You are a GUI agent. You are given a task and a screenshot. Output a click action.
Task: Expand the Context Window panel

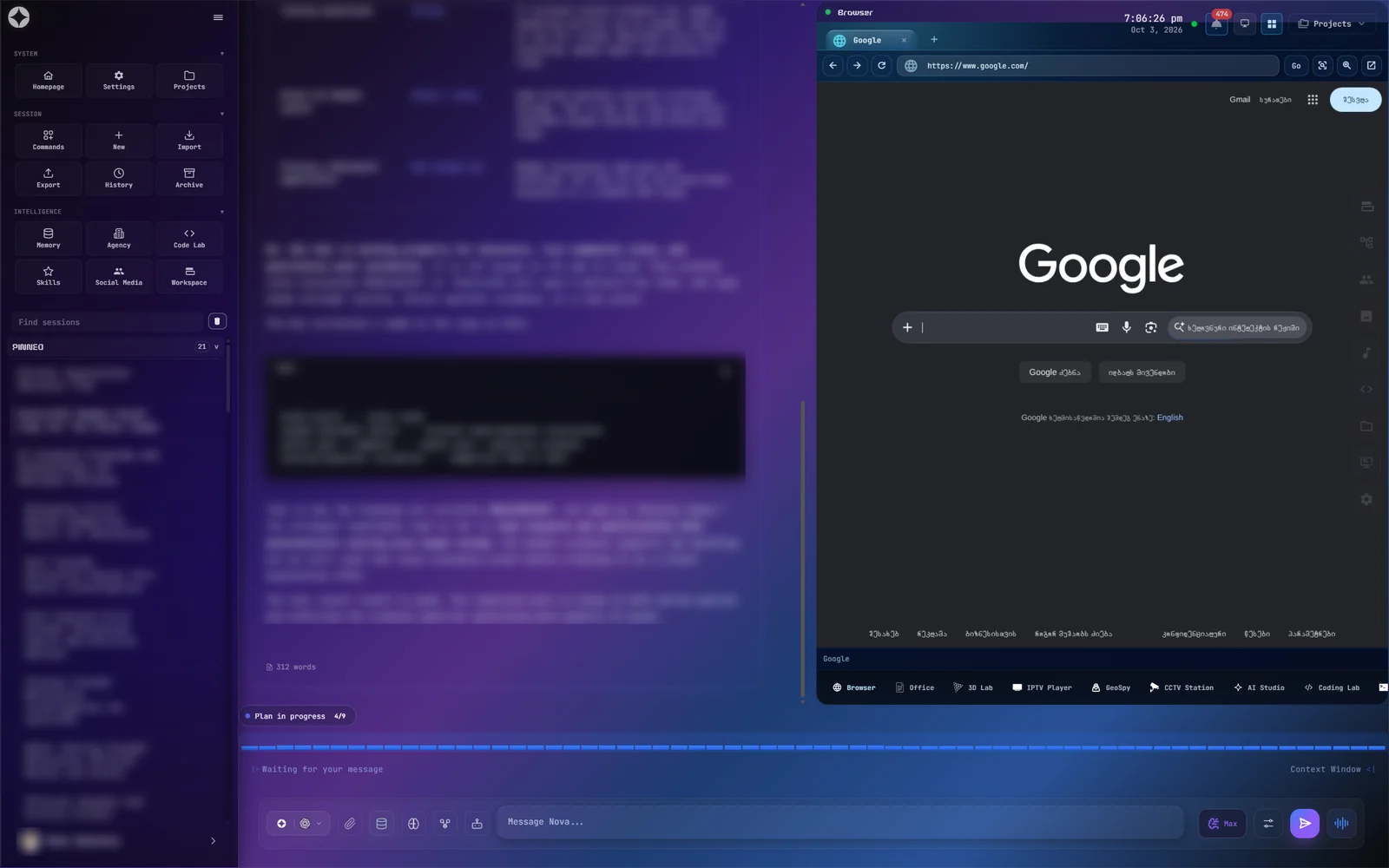(x=1333, y=769)
